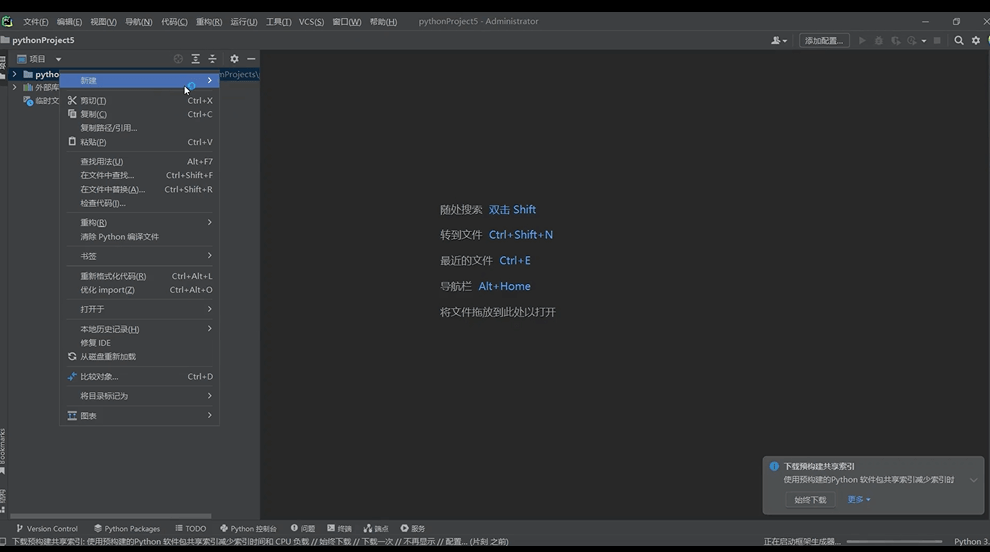Open IDE settings gear in top toolbar
This screenshot has width=990, height=552.
976,41
